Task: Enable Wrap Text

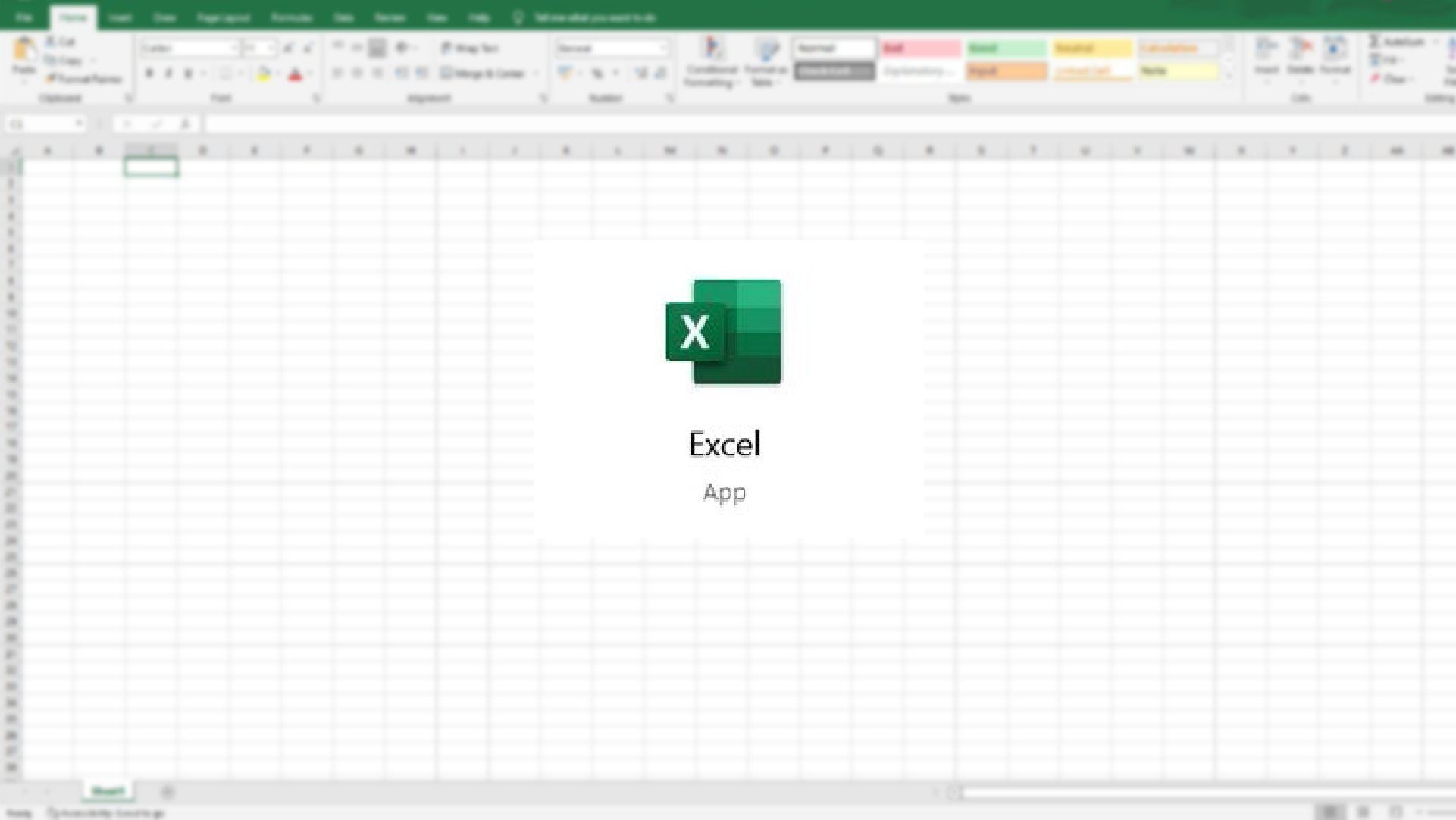Action: [469, 48]
